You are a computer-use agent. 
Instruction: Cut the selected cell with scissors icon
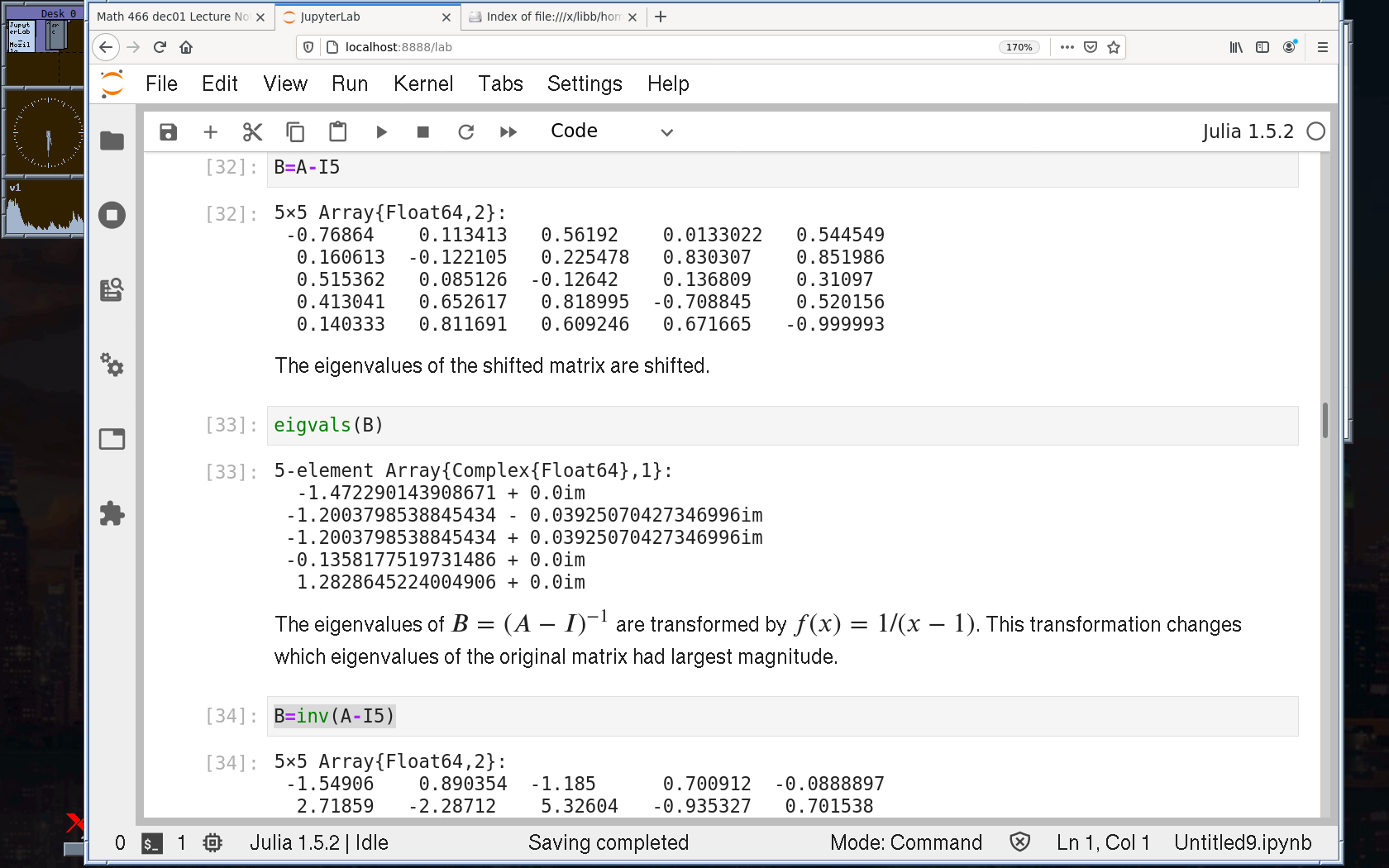252,132
